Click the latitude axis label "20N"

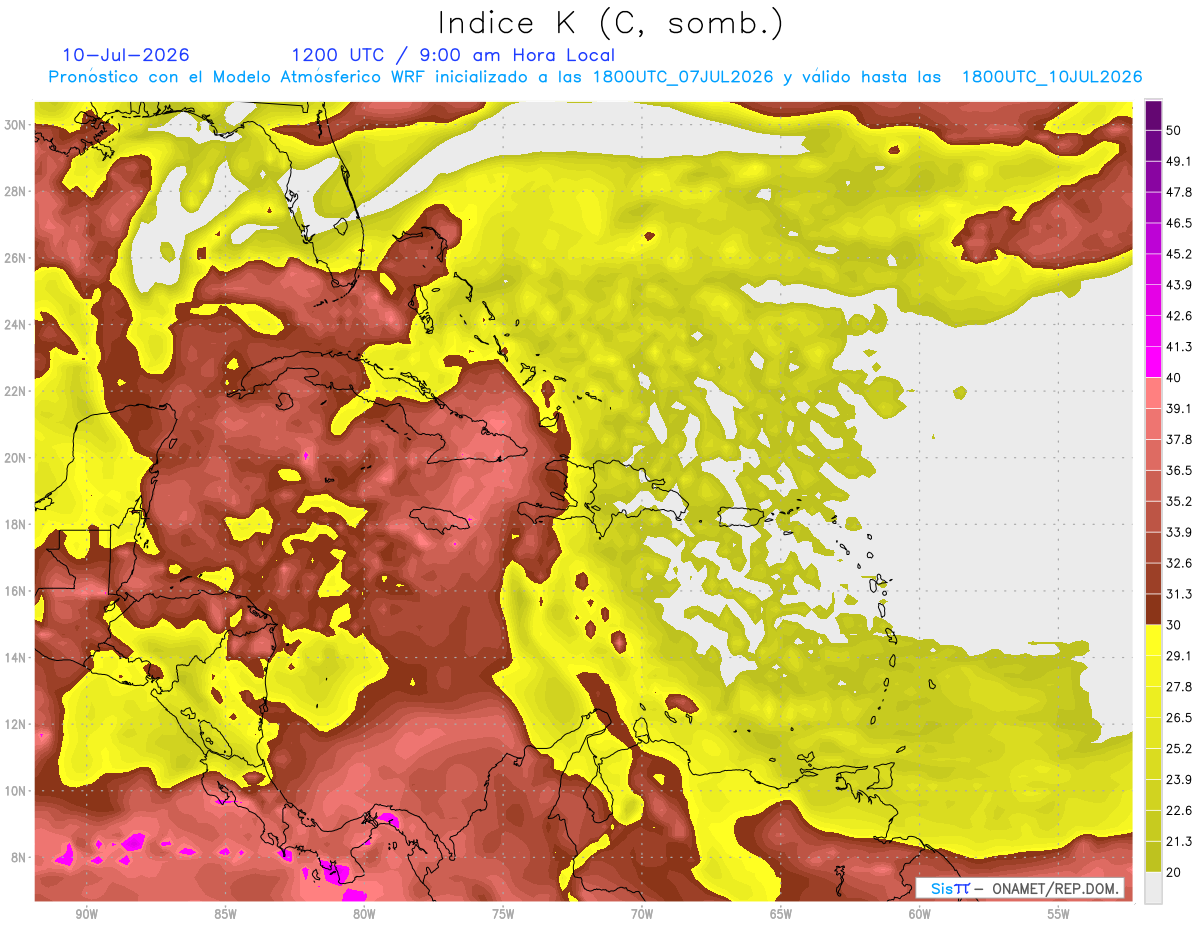pyautogui.click(x=16, y=458)
